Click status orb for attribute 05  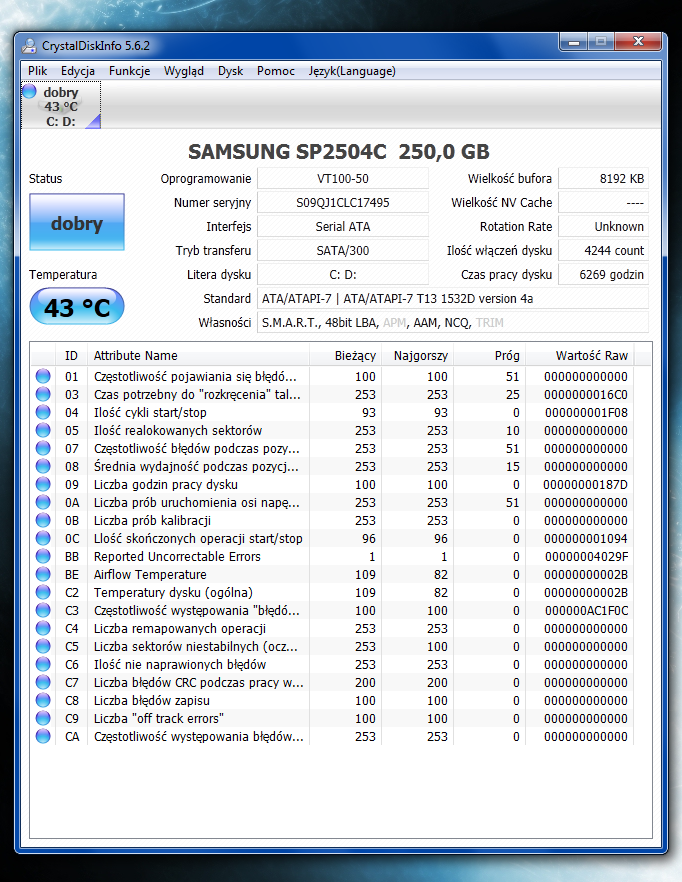[x=43, y=430]
